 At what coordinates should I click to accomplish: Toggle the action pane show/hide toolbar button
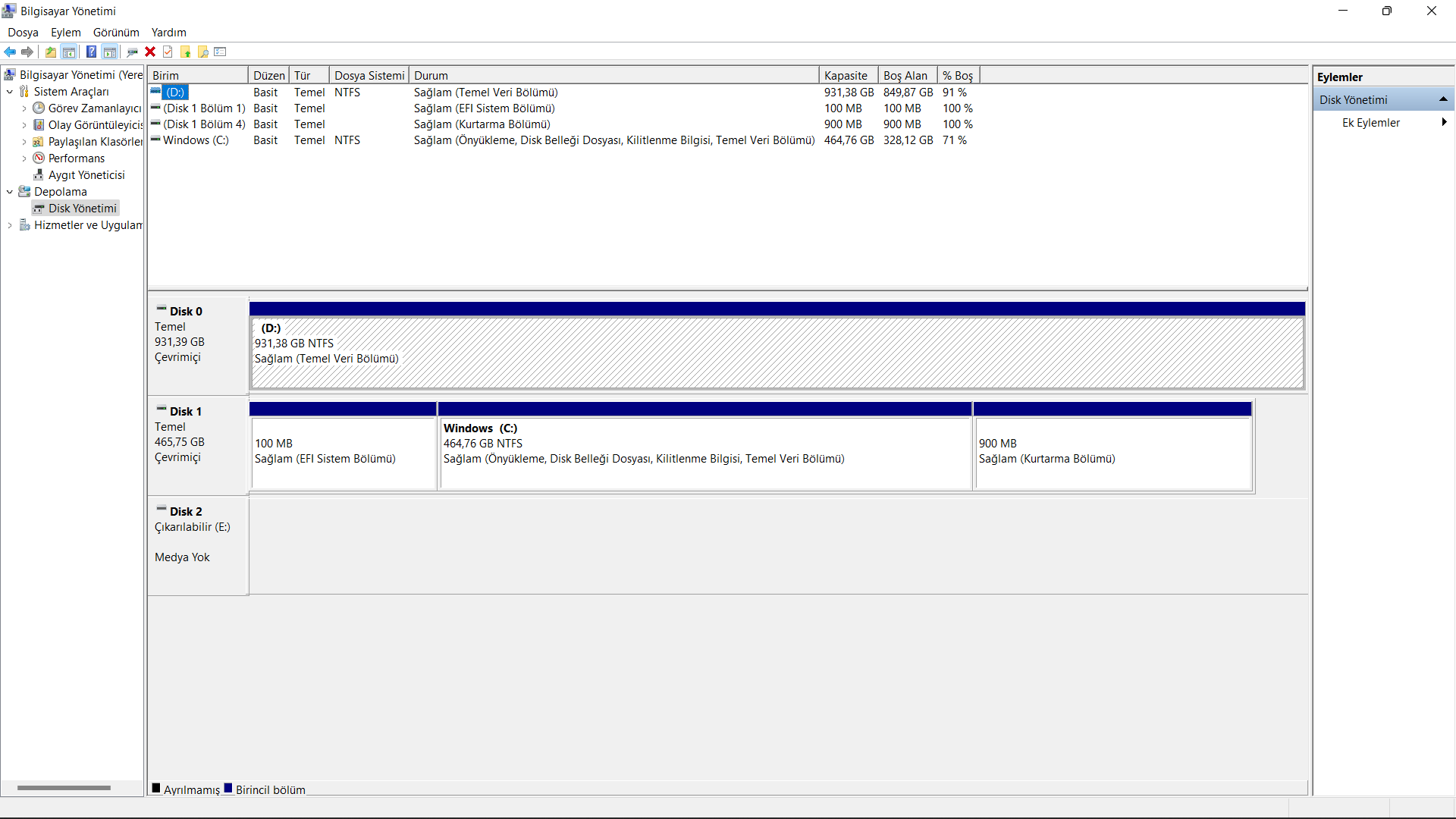[110, 52]
